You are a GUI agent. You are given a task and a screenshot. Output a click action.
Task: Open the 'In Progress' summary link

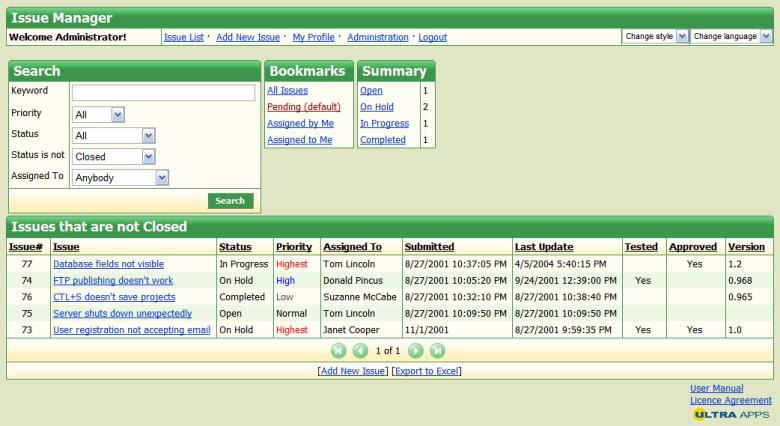384,123
